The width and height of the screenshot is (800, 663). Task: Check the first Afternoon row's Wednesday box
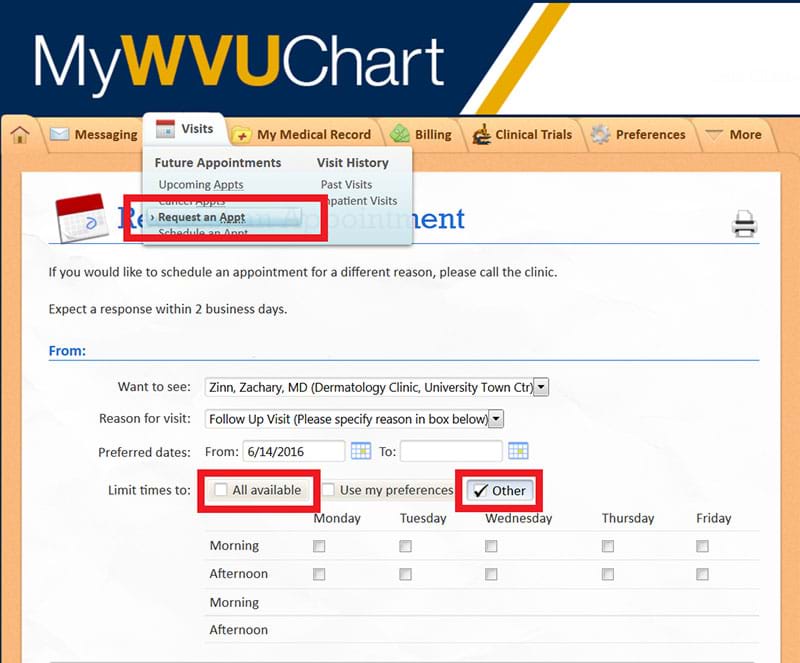pyautogui.click(x=491, y=574)
